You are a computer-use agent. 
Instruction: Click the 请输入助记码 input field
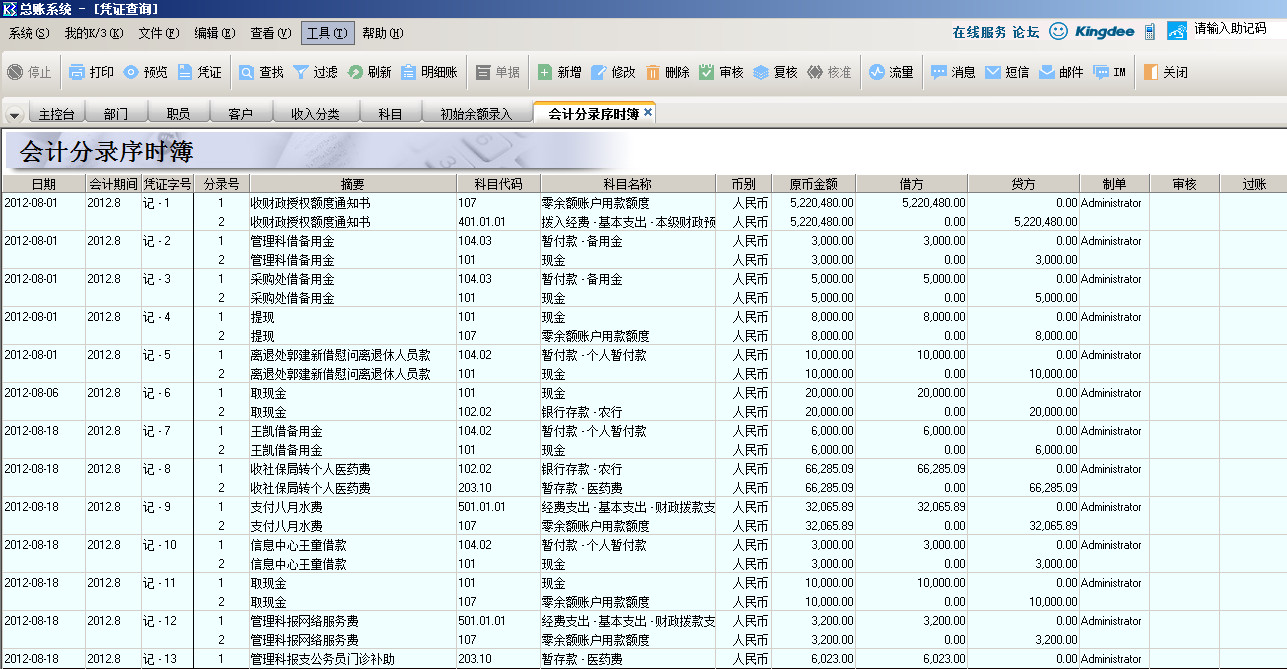click(1238, 29)
